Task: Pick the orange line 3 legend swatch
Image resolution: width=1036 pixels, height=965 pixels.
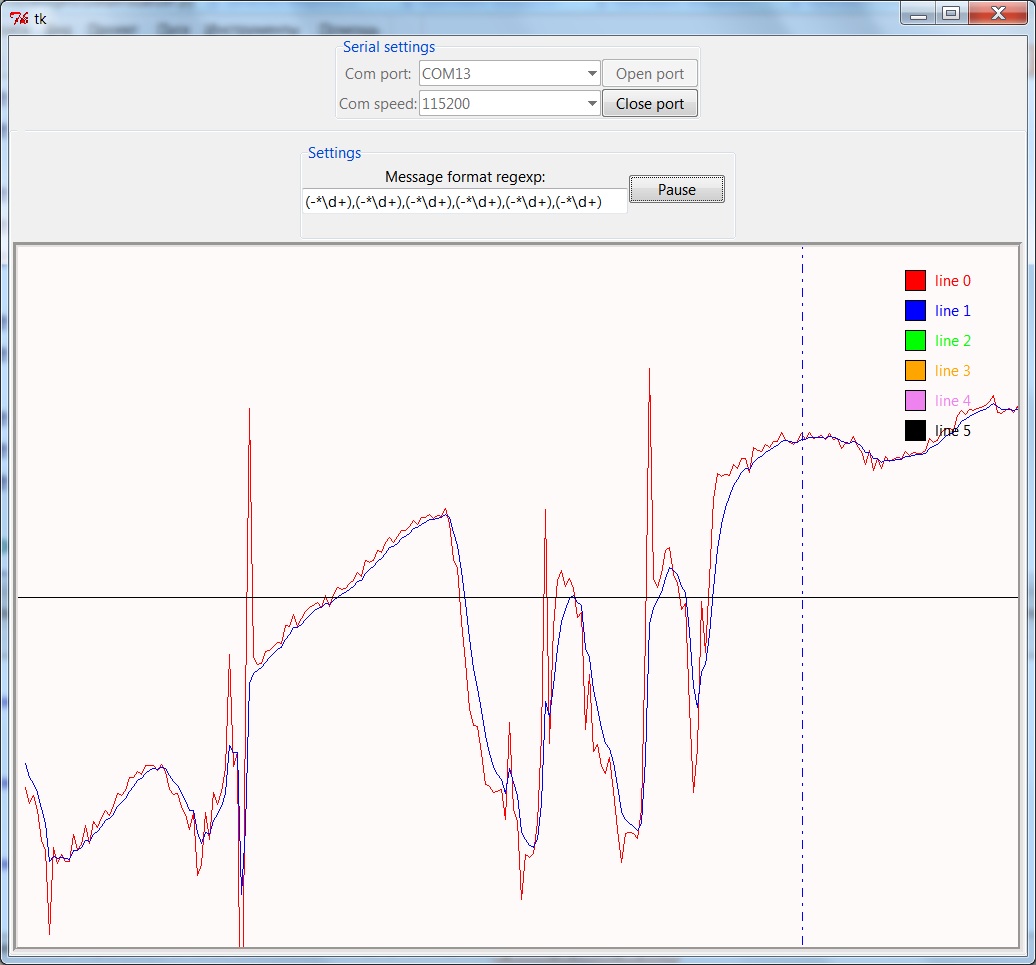Action: coord(915,371)
